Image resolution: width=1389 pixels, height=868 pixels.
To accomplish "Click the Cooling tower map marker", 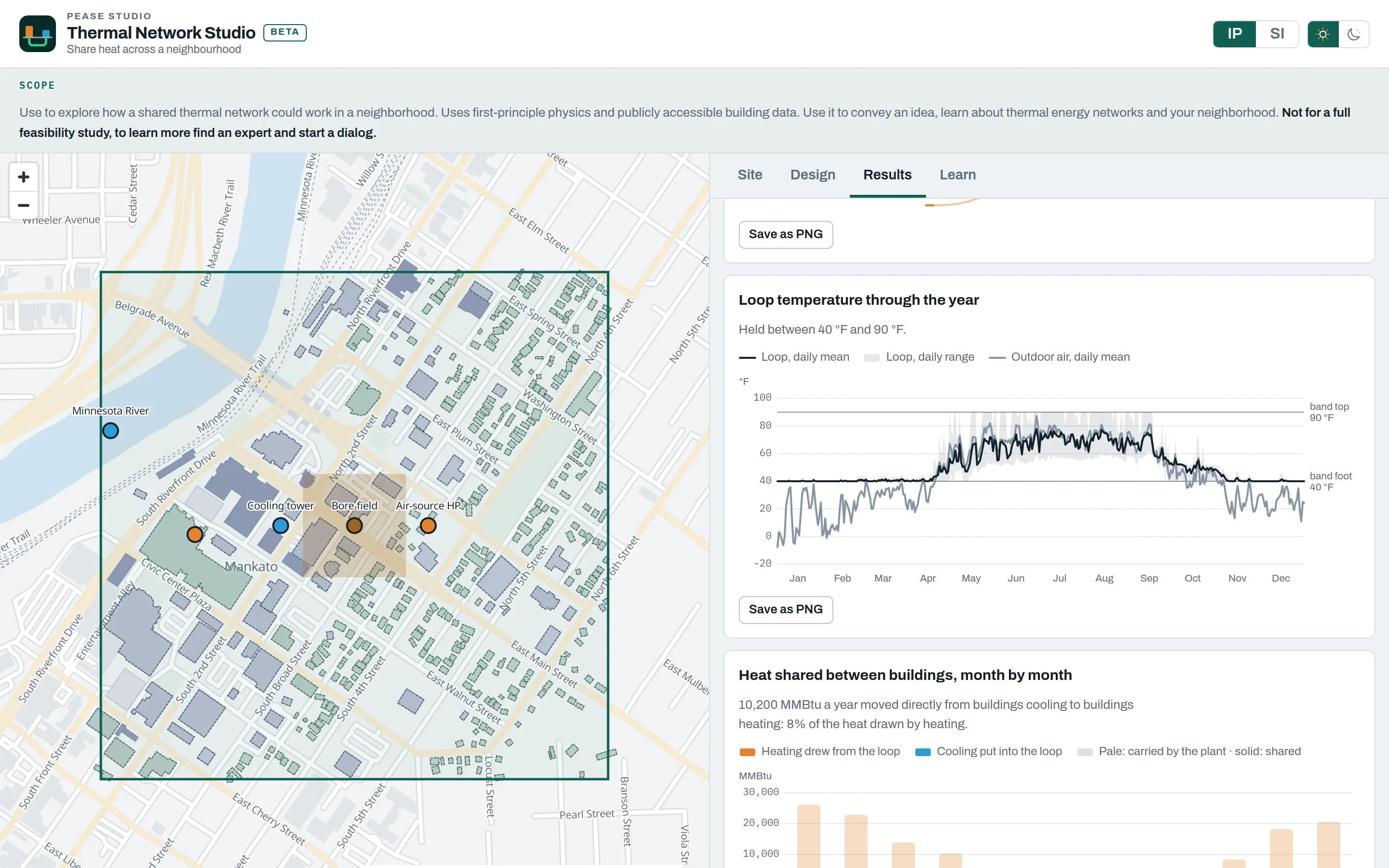I will 280,525.
